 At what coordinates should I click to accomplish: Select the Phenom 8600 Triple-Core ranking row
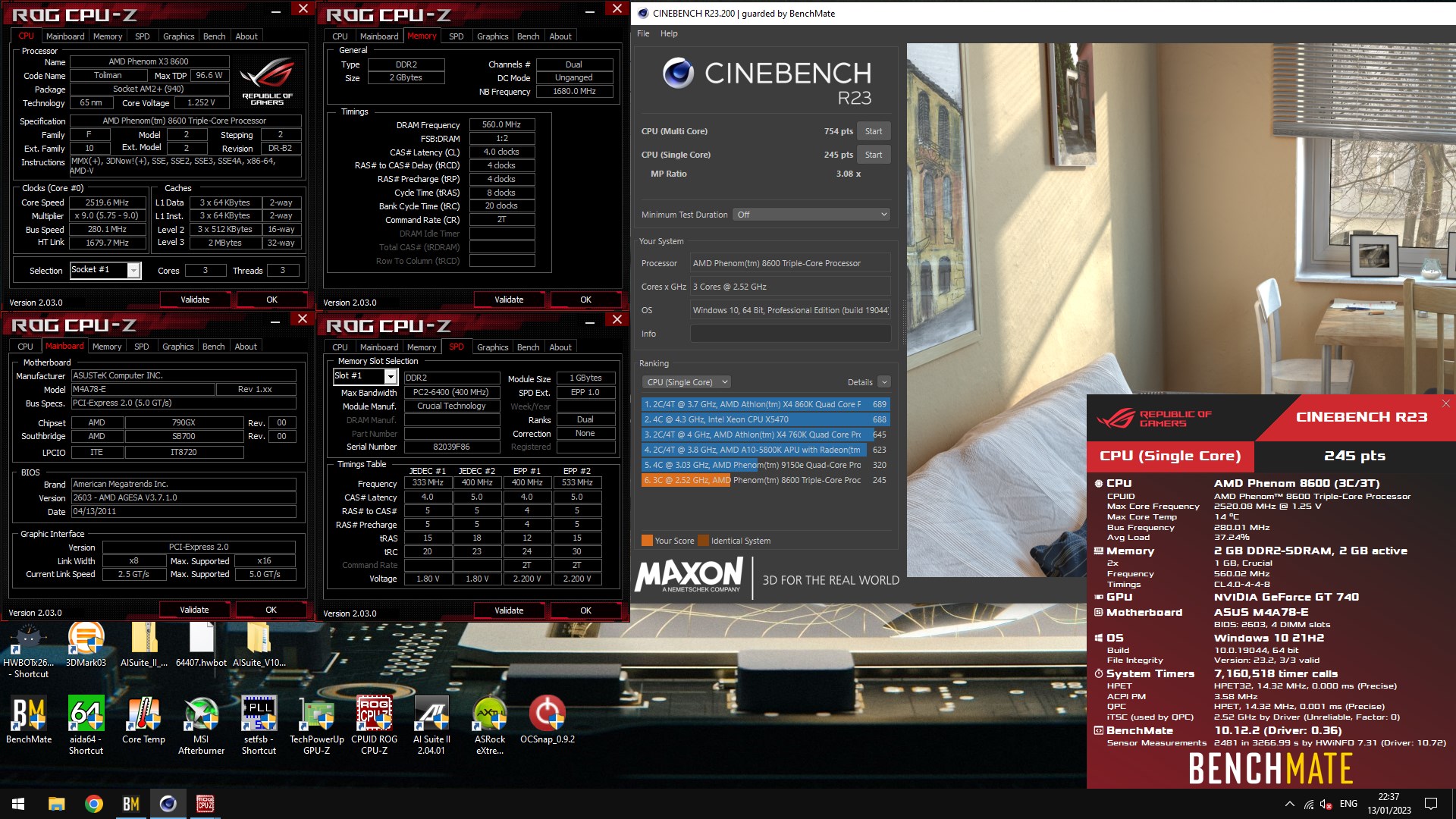point(765,480)
